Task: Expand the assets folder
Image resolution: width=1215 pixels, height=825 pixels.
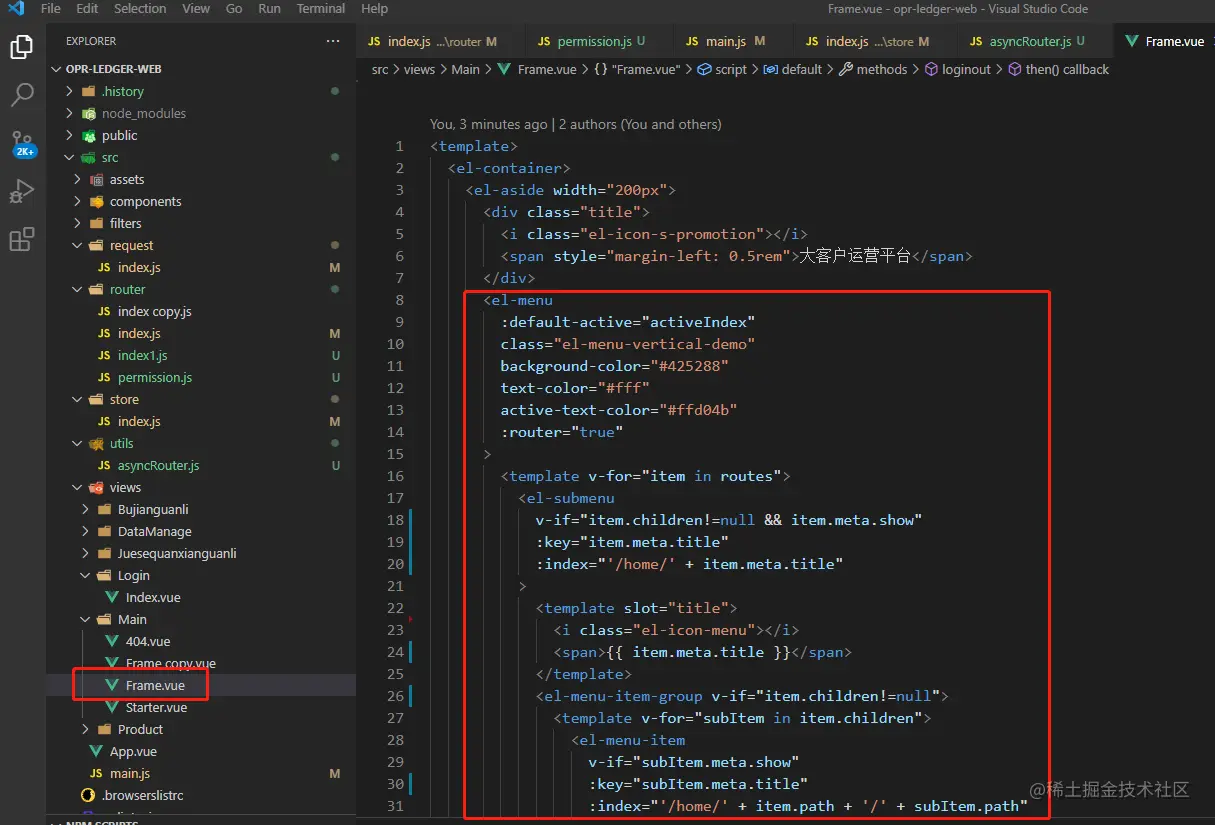Action: coord(126,179)
